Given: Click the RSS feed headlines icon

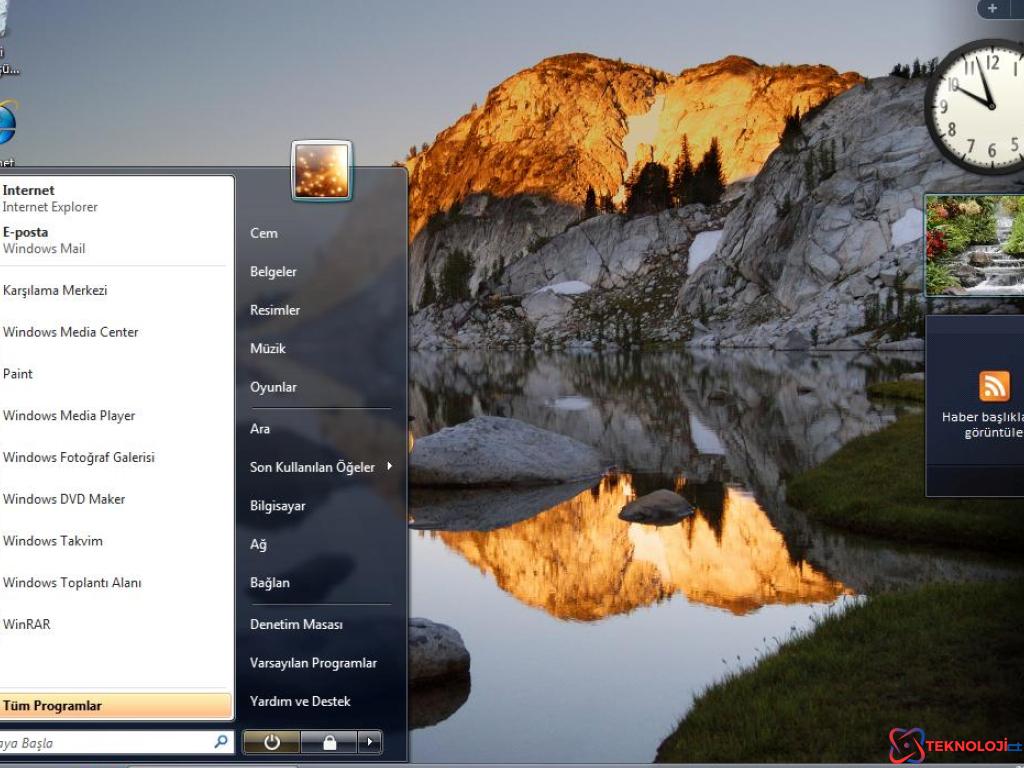Looking at the screenshot, I should (994, 386).
